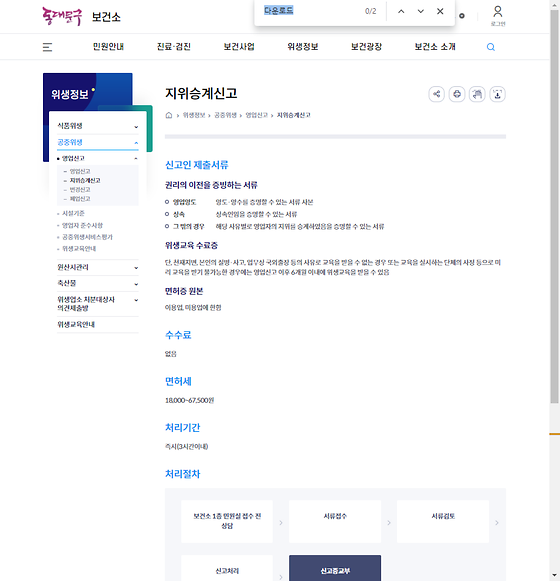Image resolution: width=560 pixels, height=581 pixels.
Task: Select the 원산지관리 sidebar item
Action: pyautogui.click(x=73, y=267)
